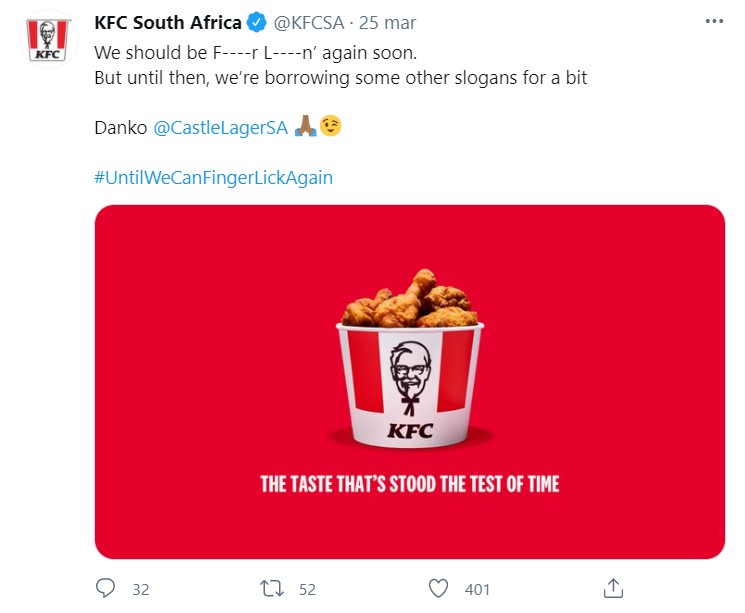Click the praying hands emoji

305,128
